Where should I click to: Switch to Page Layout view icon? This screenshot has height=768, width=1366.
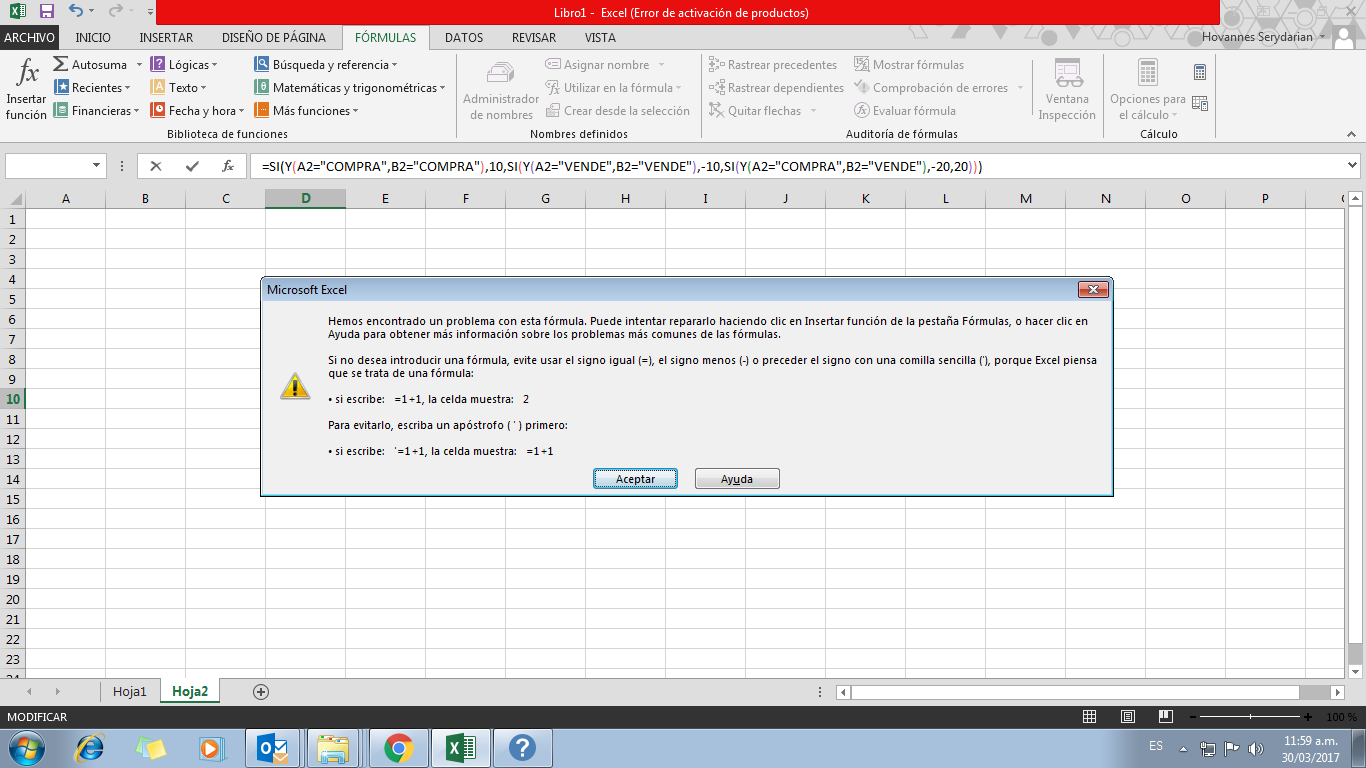coord(1127,717)
